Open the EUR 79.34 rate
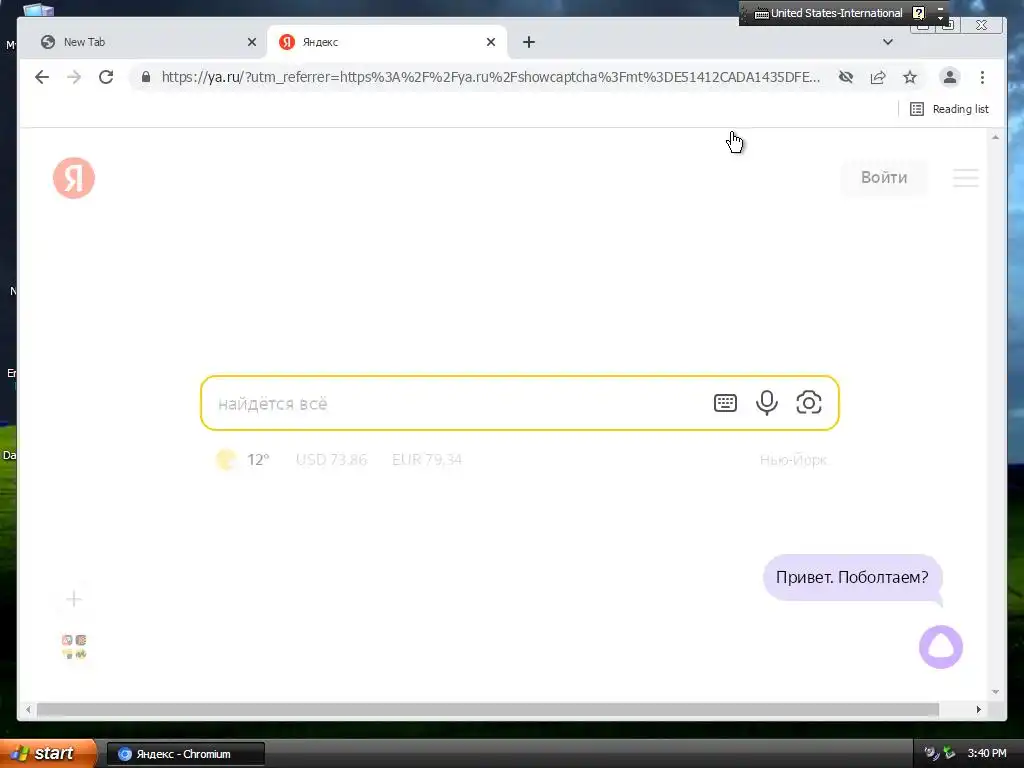 tap(426, 460)
